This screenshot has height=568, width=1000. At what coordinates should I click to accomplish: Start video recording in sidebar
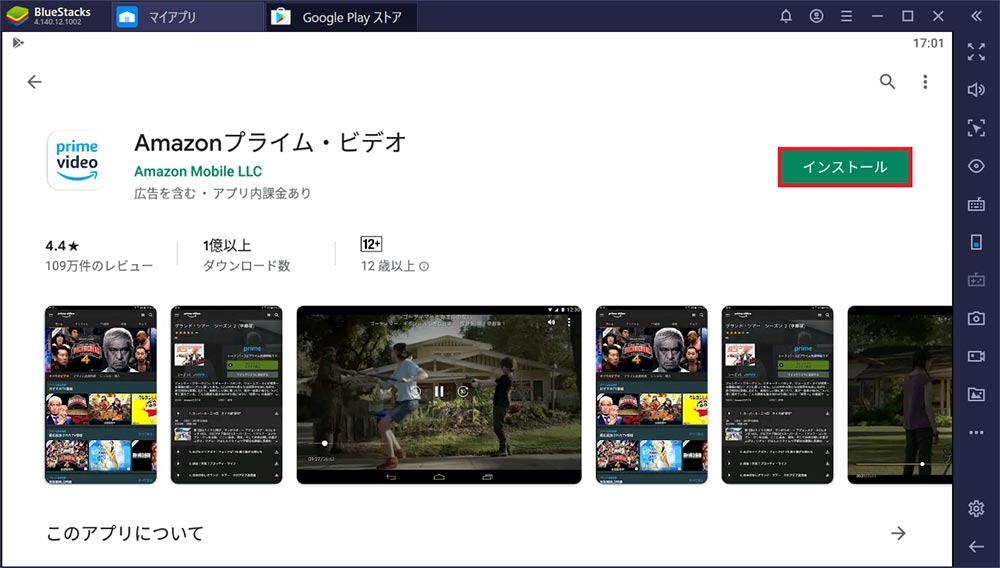pyautogui.click(x=976, y=356)
